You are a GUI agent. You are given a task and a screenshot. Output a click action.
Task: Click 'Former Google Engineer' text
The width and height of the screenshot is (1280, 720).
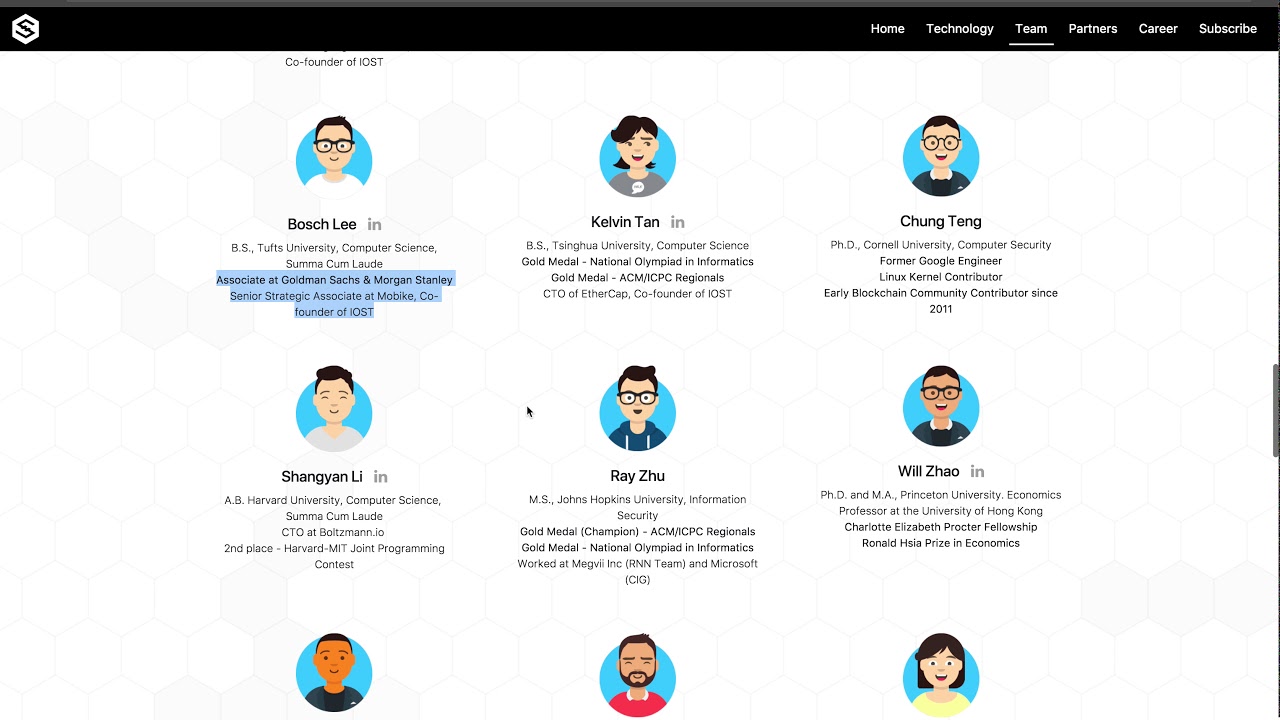(941, 261)
